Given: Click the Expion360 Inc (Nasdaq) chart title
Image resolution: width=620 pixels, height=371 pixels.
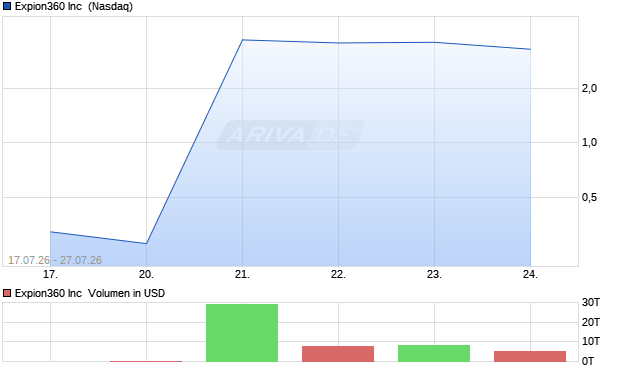Looking at the screenshot, I should coord(74,6).
